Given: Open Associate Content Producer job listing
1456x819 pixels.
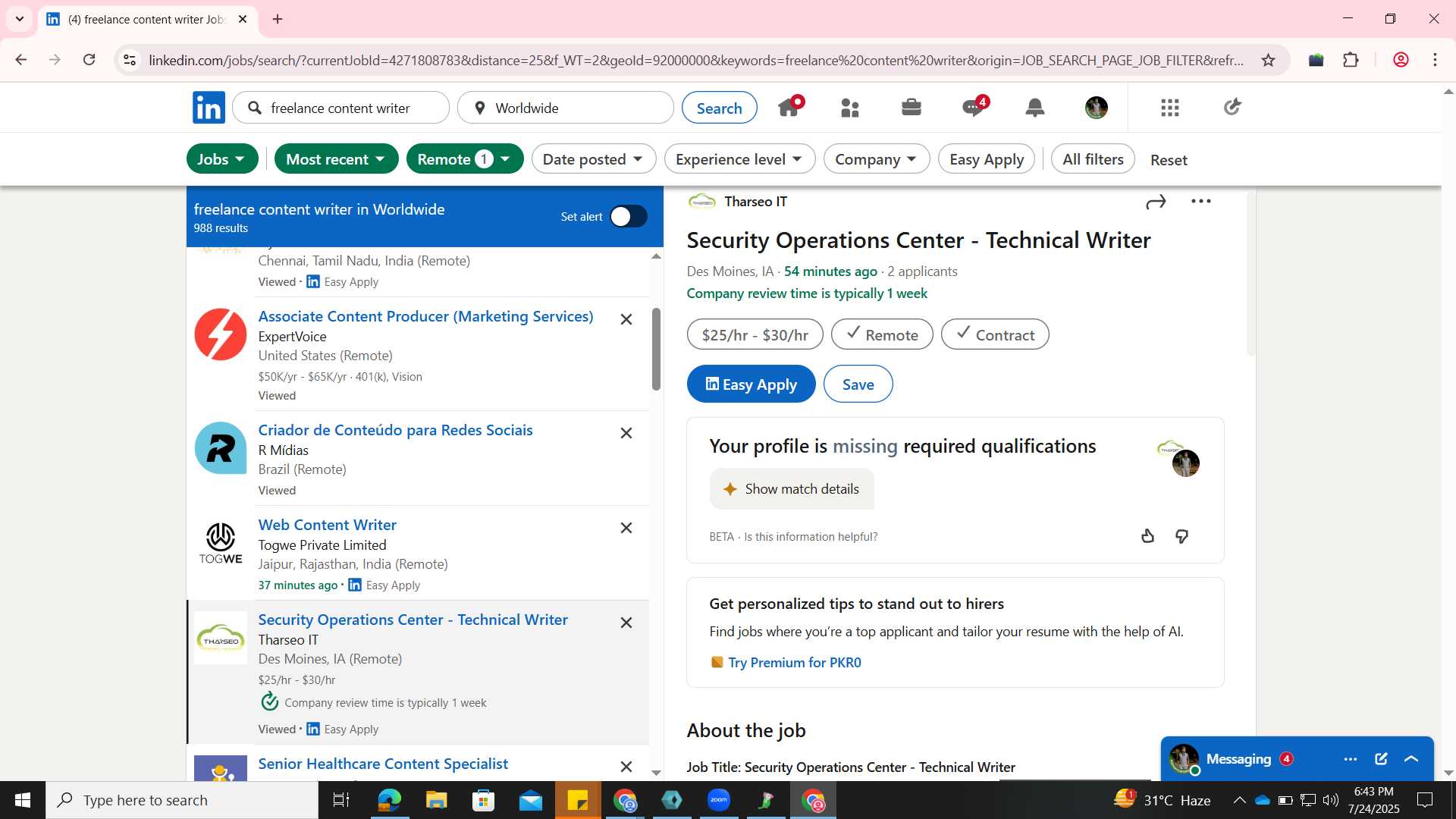Looking at the screenshot, I should (425, 316).
